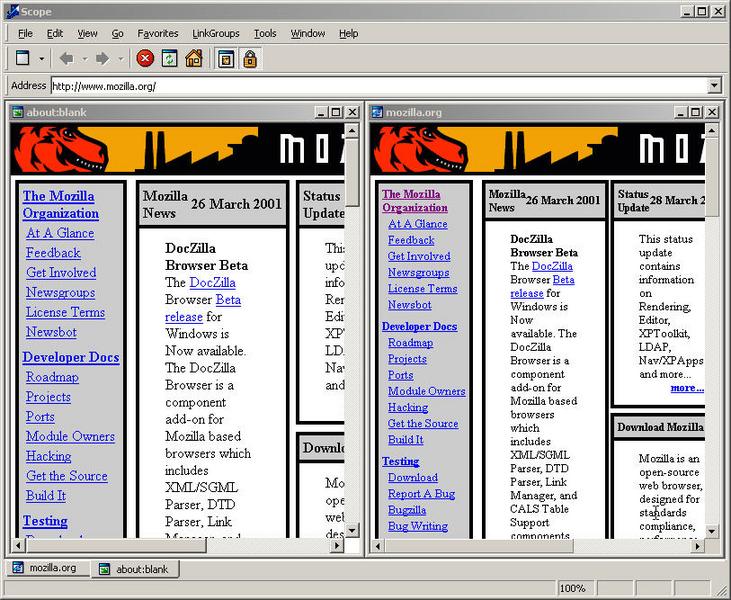731x600 pixels.
Task: Click scroll-down arrow in about:blank window
Action: [352, 530]
